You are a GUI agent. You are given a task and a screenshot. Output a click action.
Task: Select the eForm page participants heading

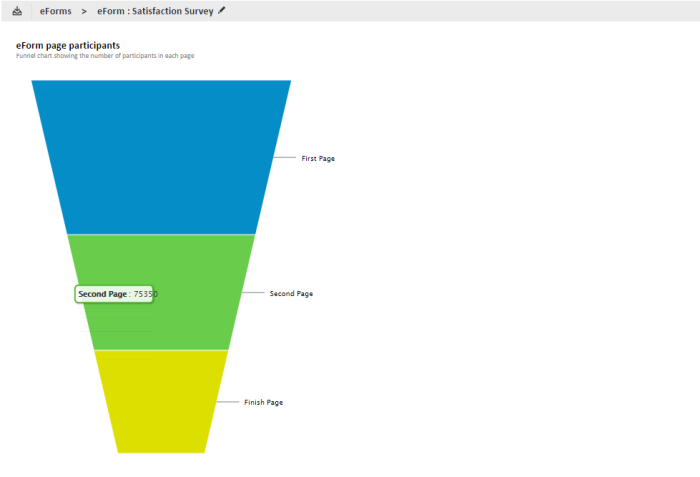point(68,45)
